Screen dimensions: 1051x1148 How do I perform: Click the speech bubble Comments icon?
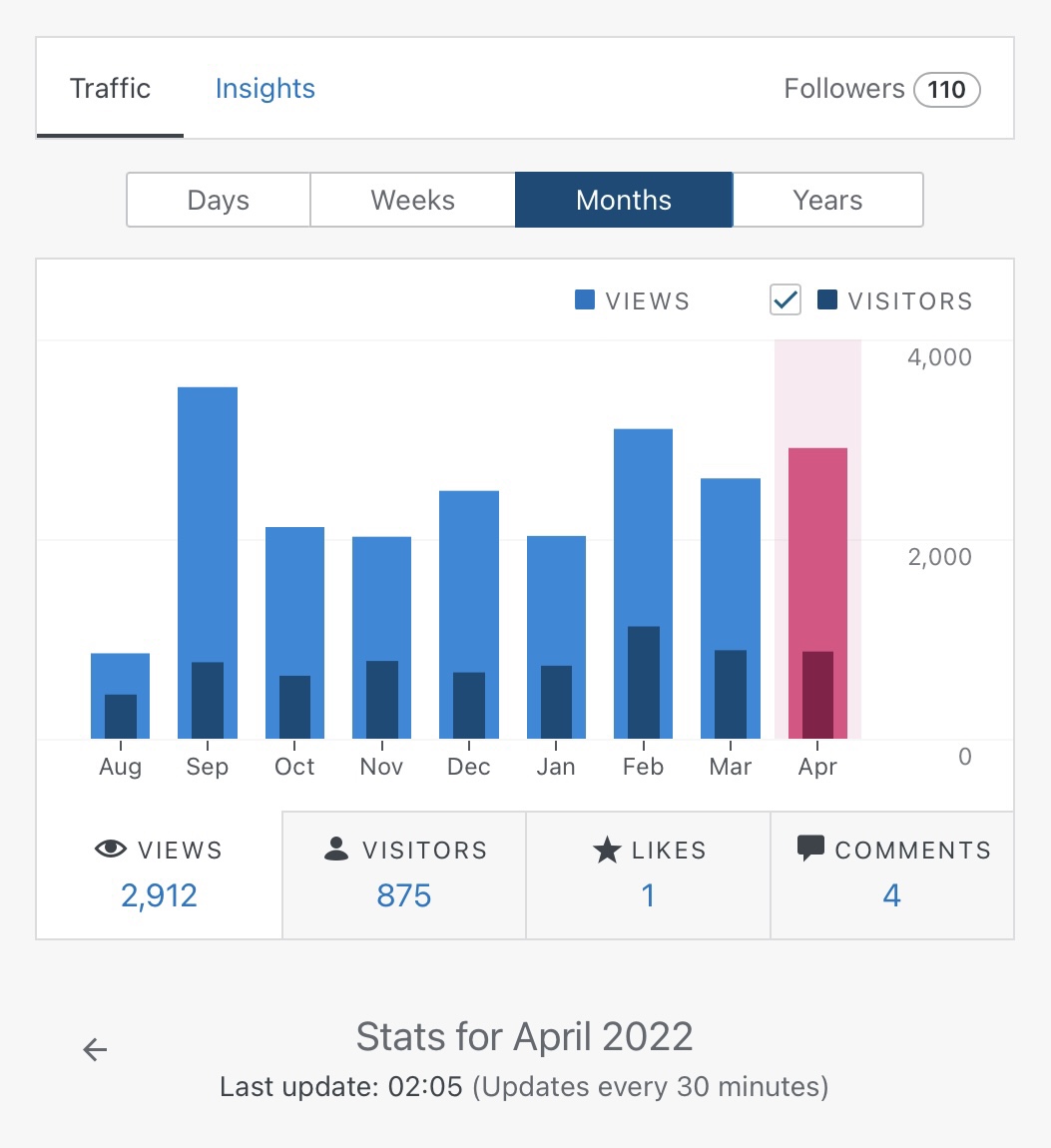pyautogui.click(x=810, y=849)
